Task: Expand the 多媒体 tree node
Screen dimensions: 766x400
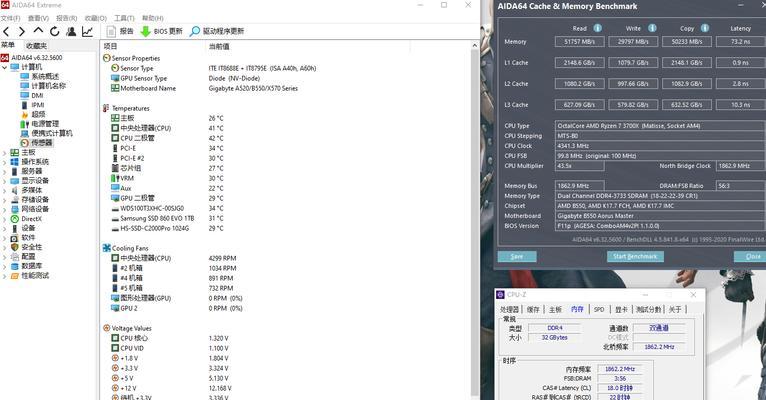Action: [5, 190]
